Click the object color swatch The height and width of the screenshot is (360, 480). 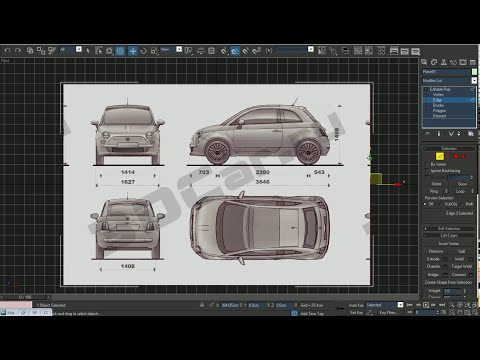tap(474, 72)
